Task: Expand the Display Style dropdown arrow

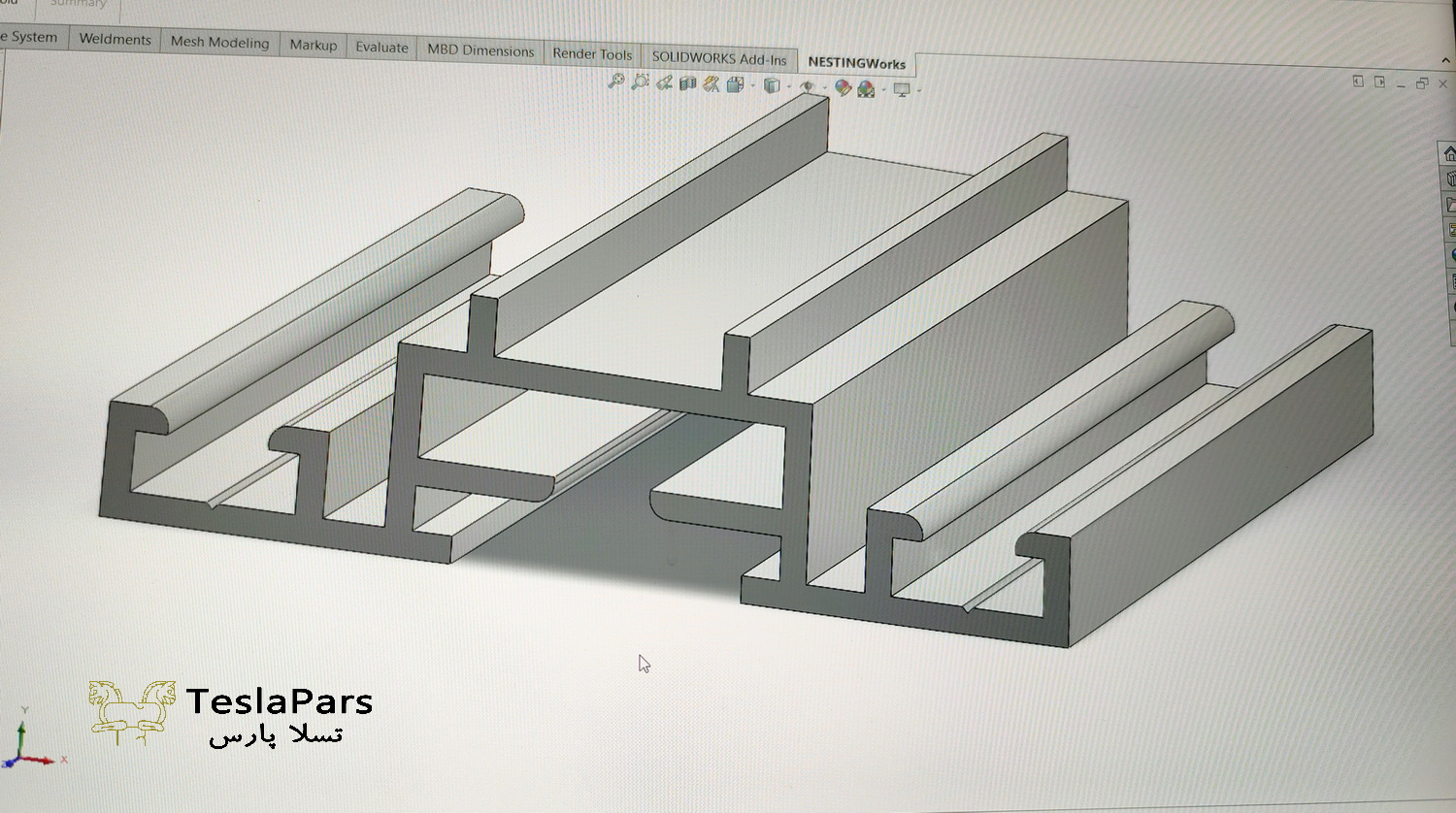Action: tap(789, 87)
